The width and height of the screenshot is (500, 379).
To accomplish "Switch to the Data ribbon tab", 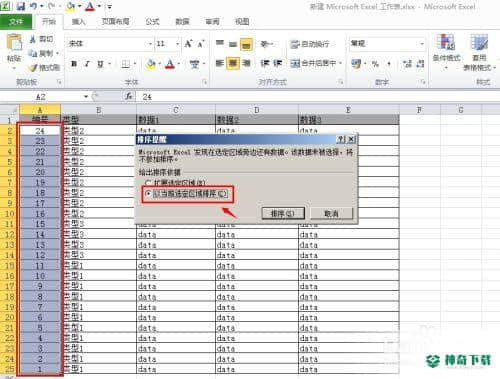I will [x=182, y=22].
